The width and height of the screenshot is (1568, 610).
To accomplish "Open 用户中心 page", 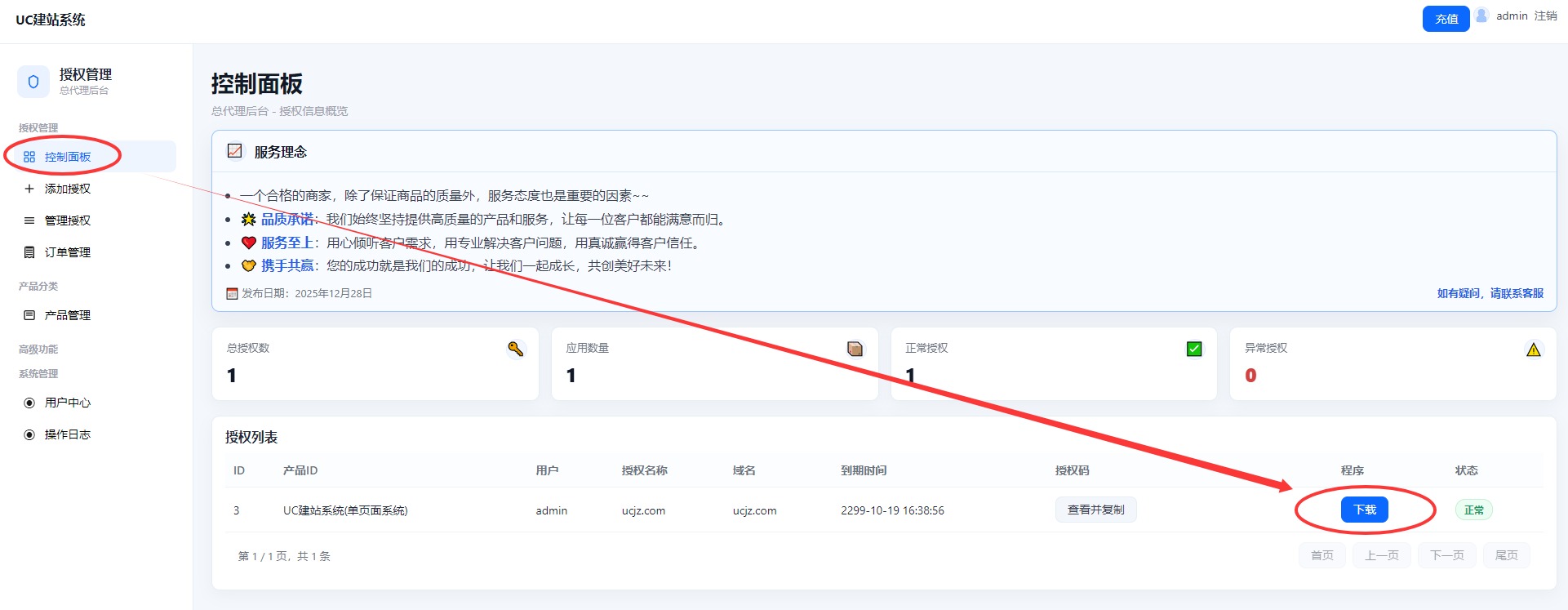I will point(95,403).
